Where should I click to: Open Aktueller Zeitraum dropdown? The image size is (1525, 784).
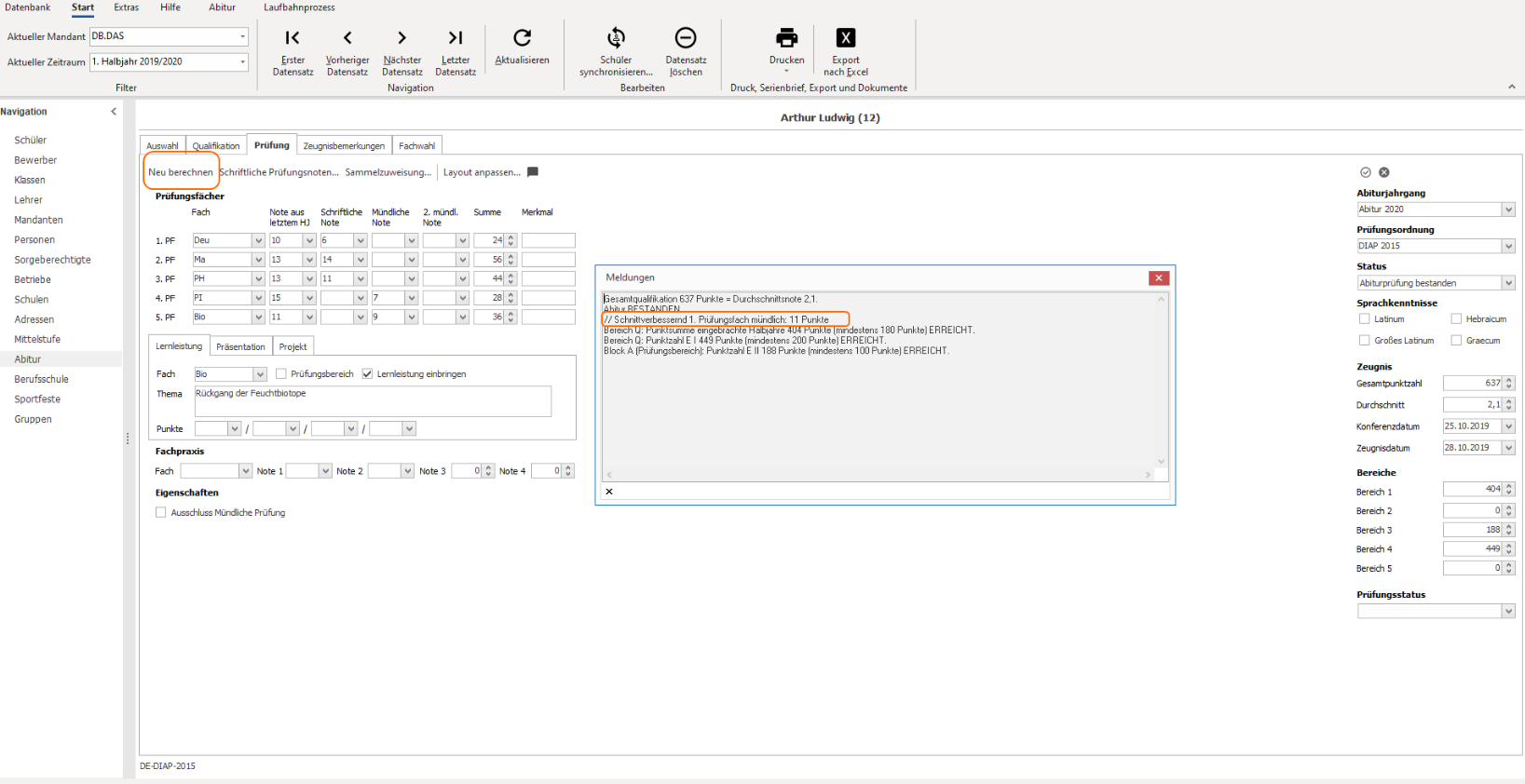243,61
